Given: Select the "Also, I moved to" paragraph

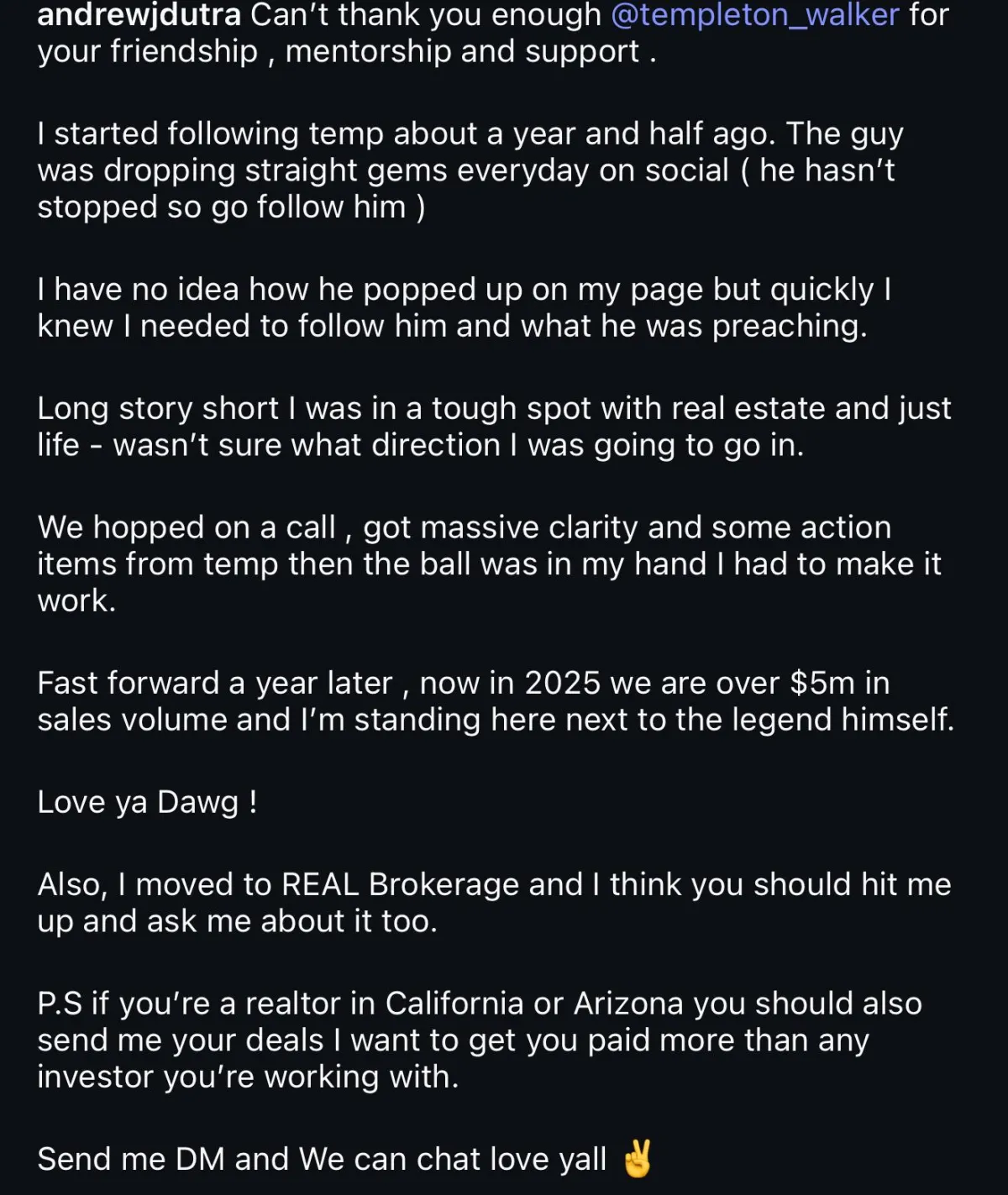Looking at the screenshot, I should point(494,903).
